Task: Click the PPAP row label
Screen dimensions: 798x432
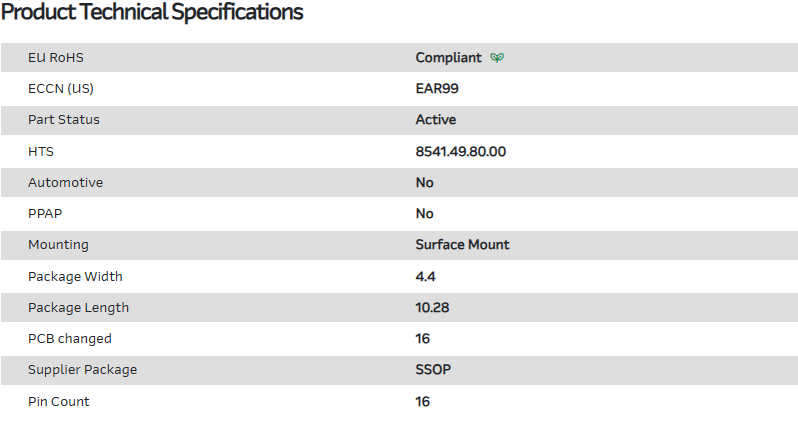Action: click(45, 214)
